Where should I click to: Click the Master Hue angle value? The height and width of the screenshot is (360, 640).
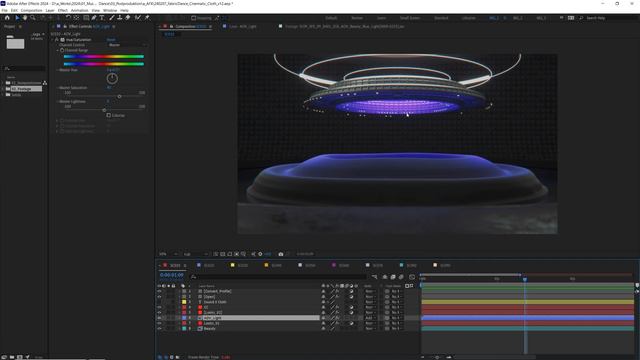(x=113, y=70)
